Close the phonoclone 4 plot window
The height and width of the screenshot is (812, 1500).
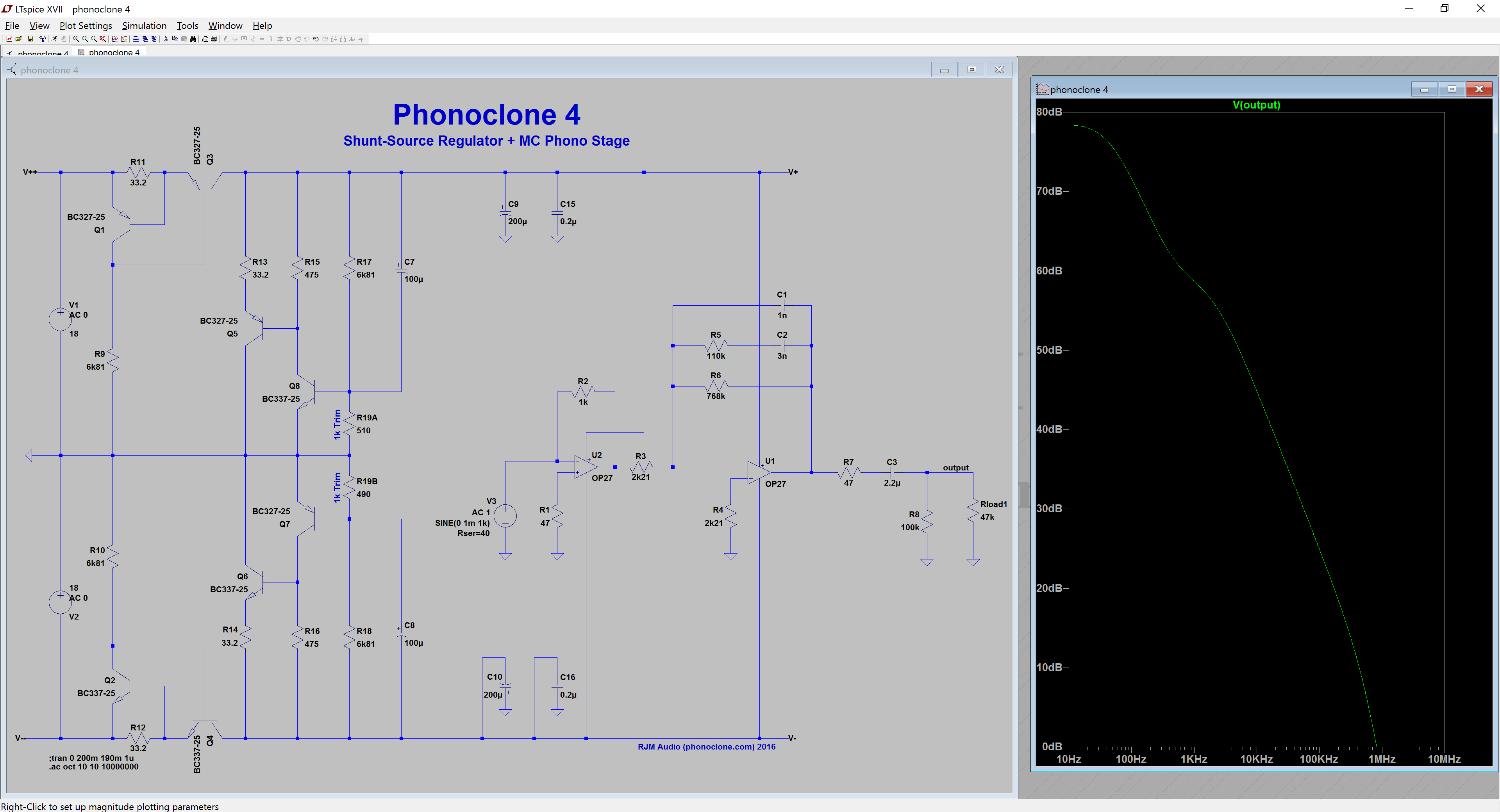(1479, 89)
